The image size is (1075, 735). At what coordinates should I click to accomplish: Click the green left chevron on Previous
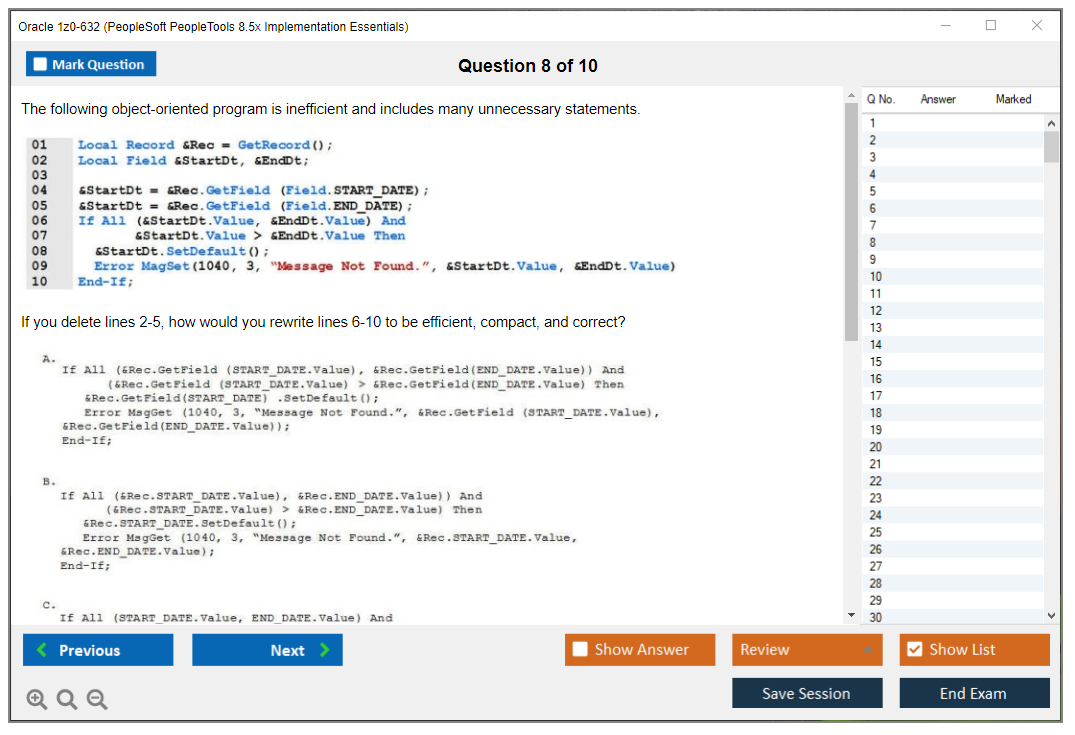pyautogui.click(x=41, y=649)
